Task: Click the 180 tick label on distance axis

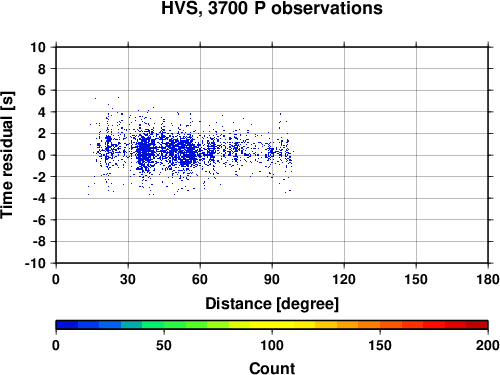Action: (487, 279)
